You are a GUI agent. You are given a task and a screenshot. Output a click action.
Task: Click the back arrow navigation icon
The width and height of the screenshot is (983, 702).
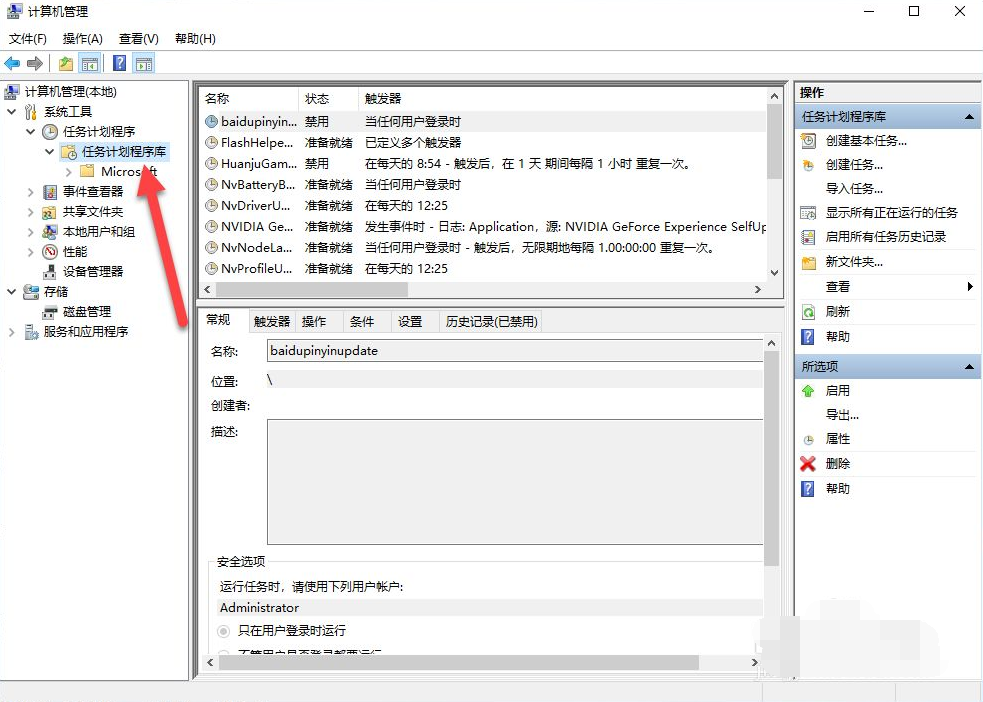tap(11, 62)
